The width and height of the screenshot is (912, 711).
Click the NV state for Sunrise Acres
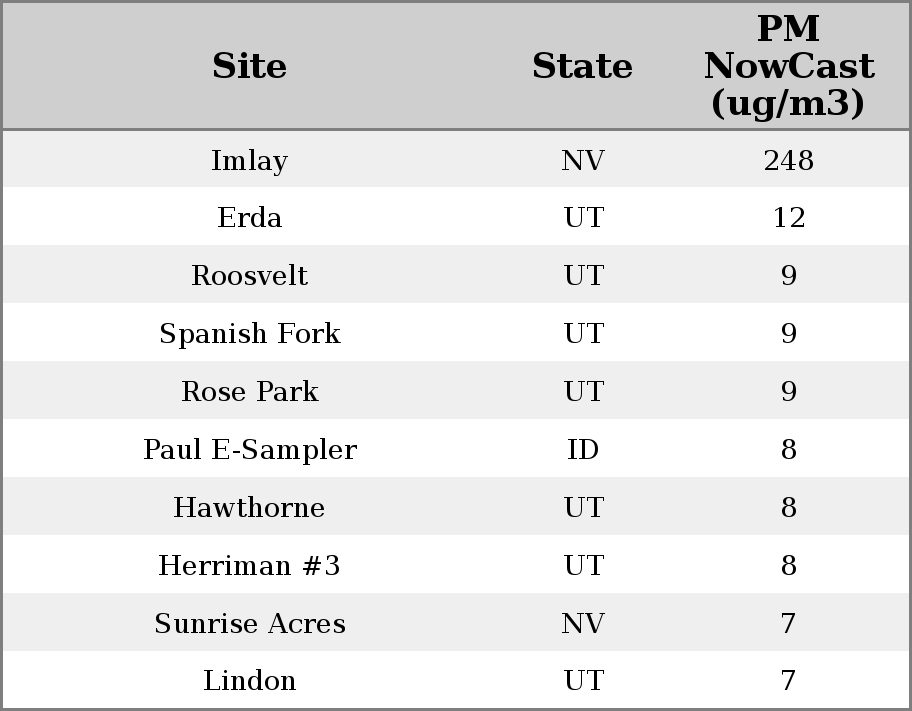tap(582, 624)
